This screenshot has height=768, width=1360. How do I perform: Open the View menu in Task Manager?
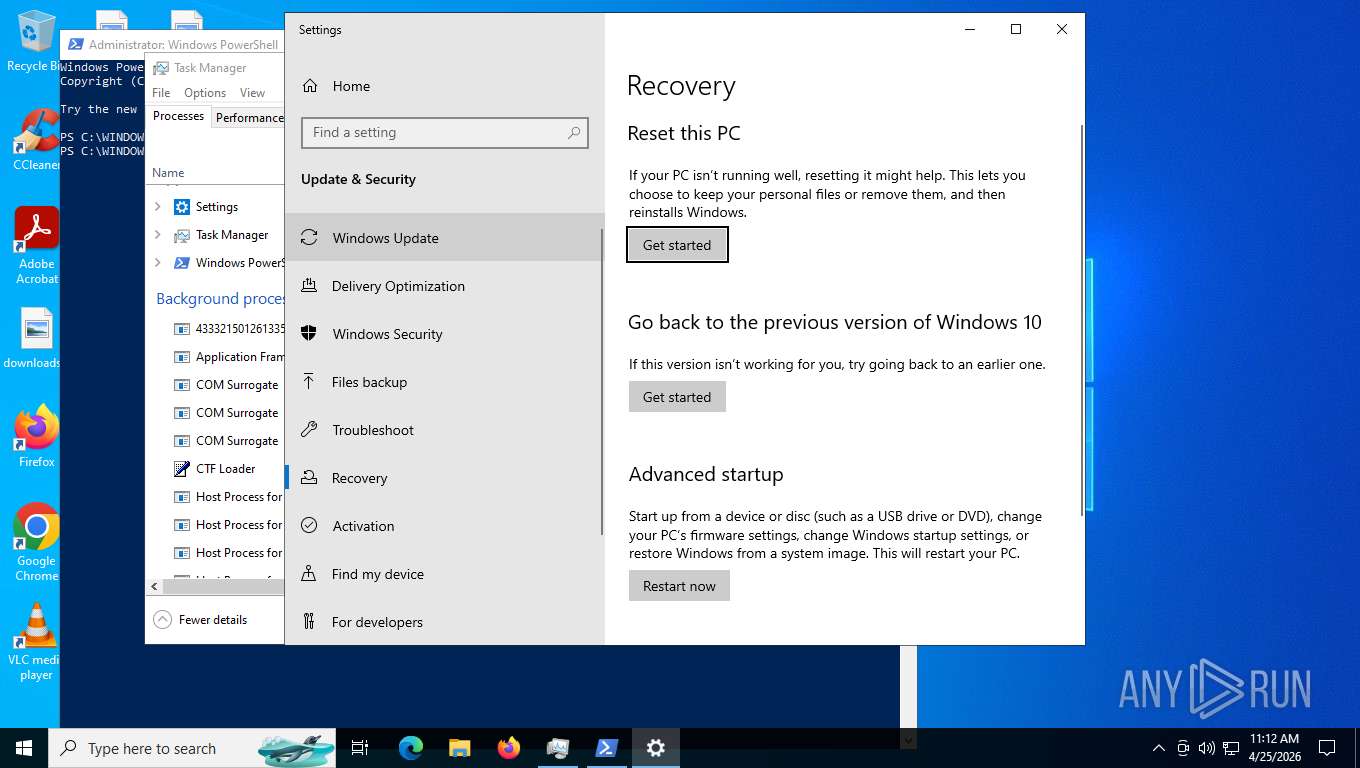tap(252, 93)
